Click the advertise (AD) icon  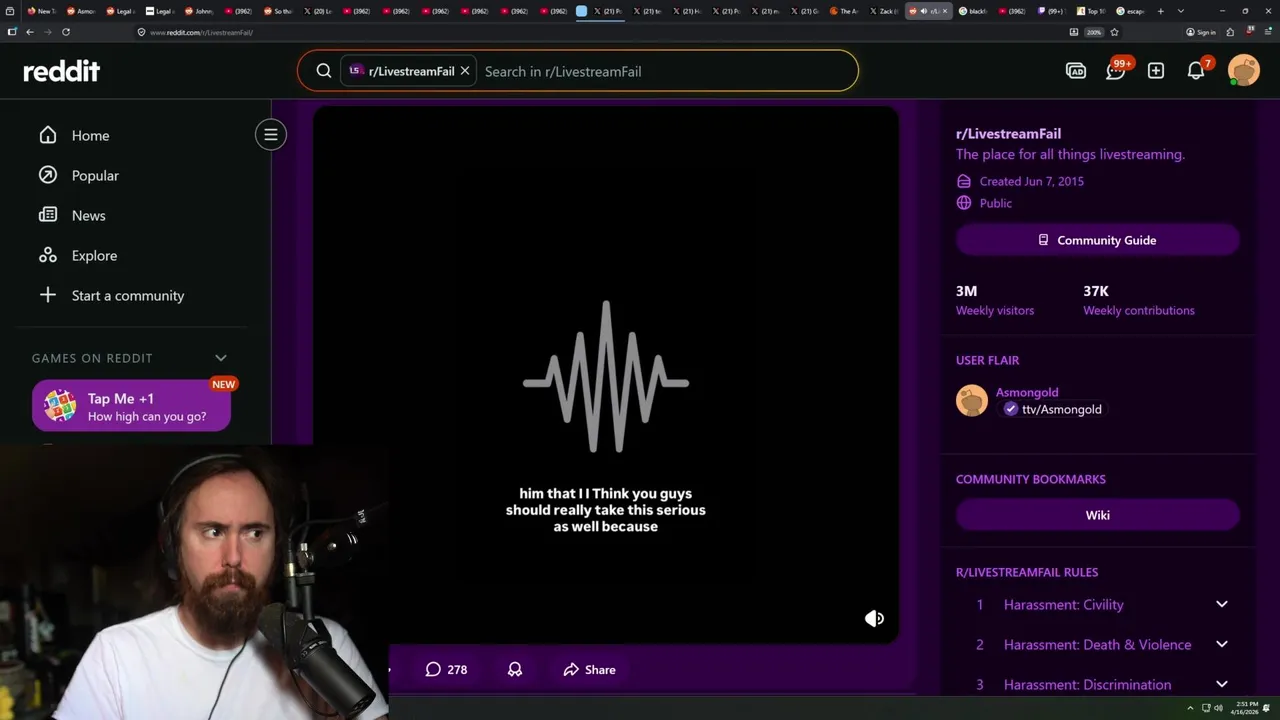tap(1076, 71)
